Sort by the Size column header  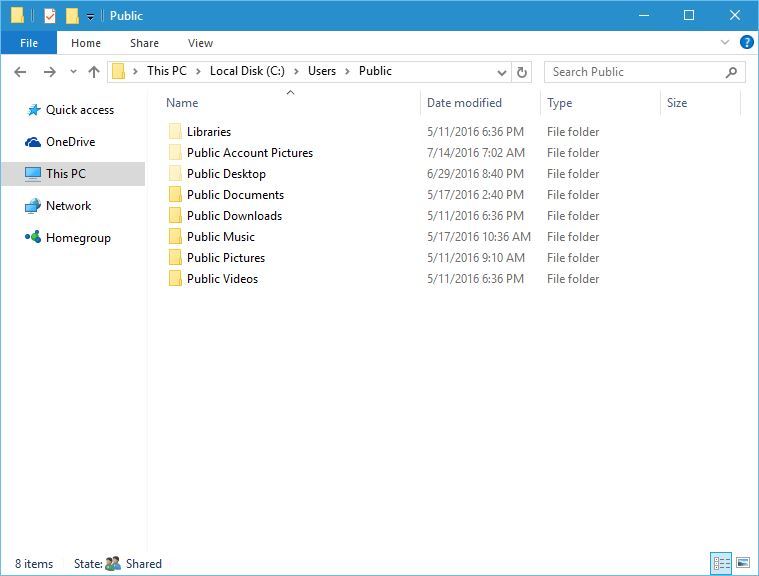point(677,103)
